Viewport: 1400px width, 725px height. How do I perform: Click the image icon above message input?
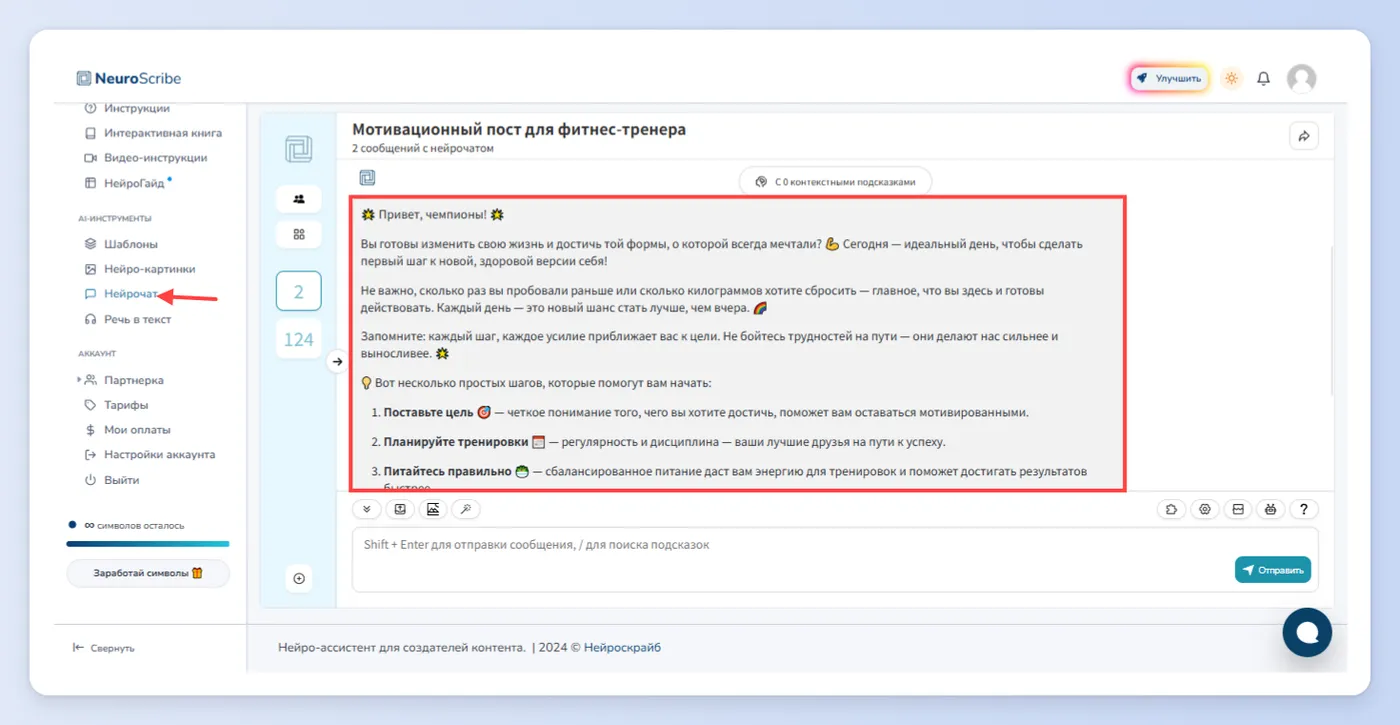433,509
